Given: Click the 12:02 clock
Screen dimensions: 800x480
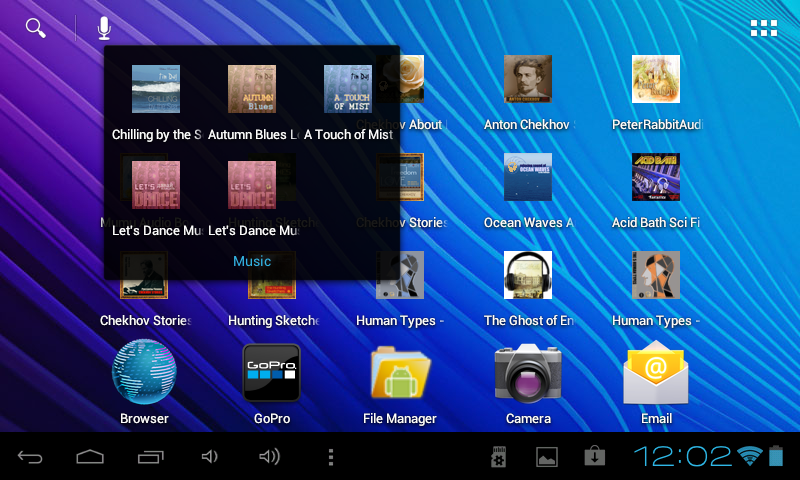Looking at the screenshot, I should pos(683,456).
